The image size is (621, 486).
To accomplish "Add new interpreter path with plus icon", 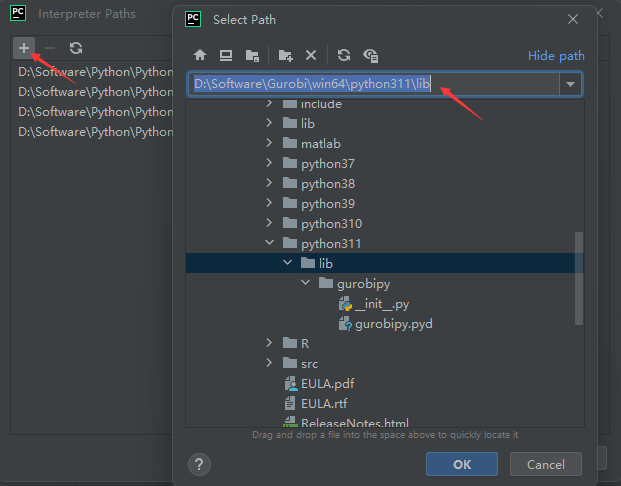I will coord(24,48).
